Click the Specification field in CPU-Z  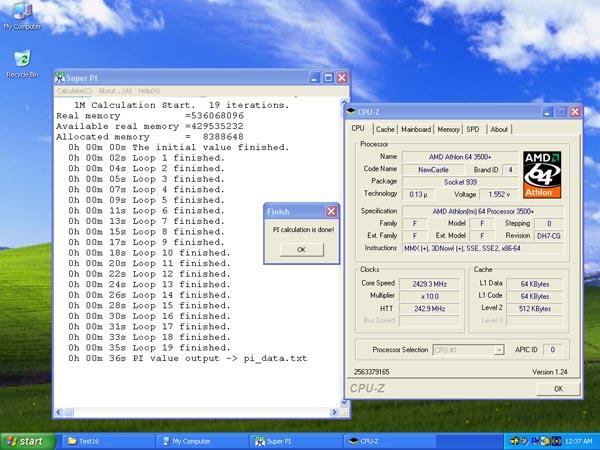tap(483, 211)
